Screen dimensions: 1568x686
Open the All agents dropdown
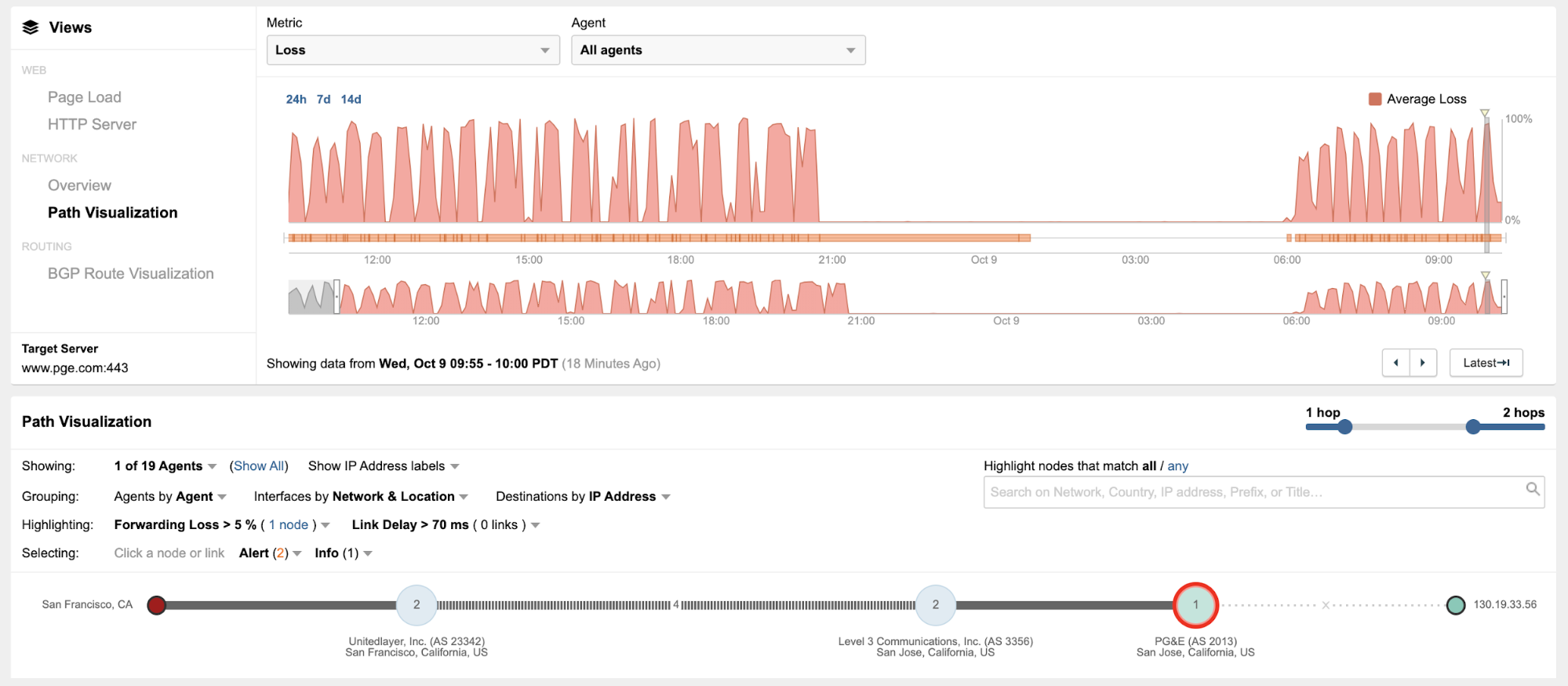[718, 50]
